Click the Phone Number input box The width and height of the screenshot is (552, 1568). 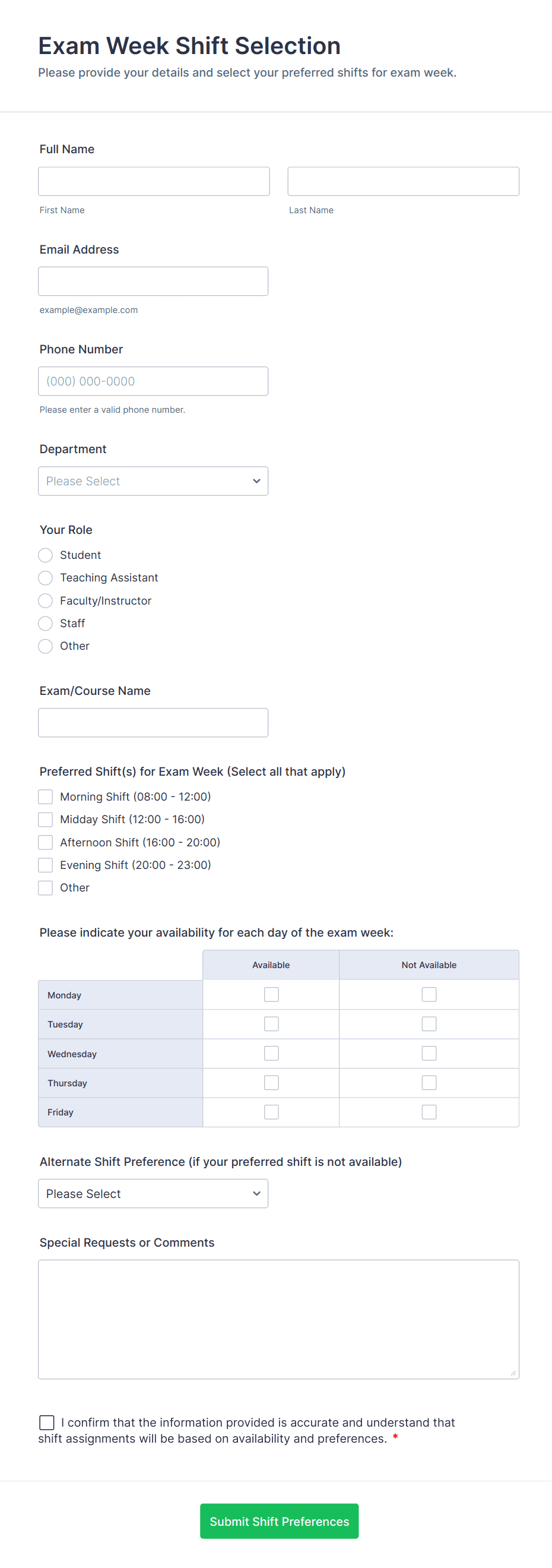(x=153, y=381)
